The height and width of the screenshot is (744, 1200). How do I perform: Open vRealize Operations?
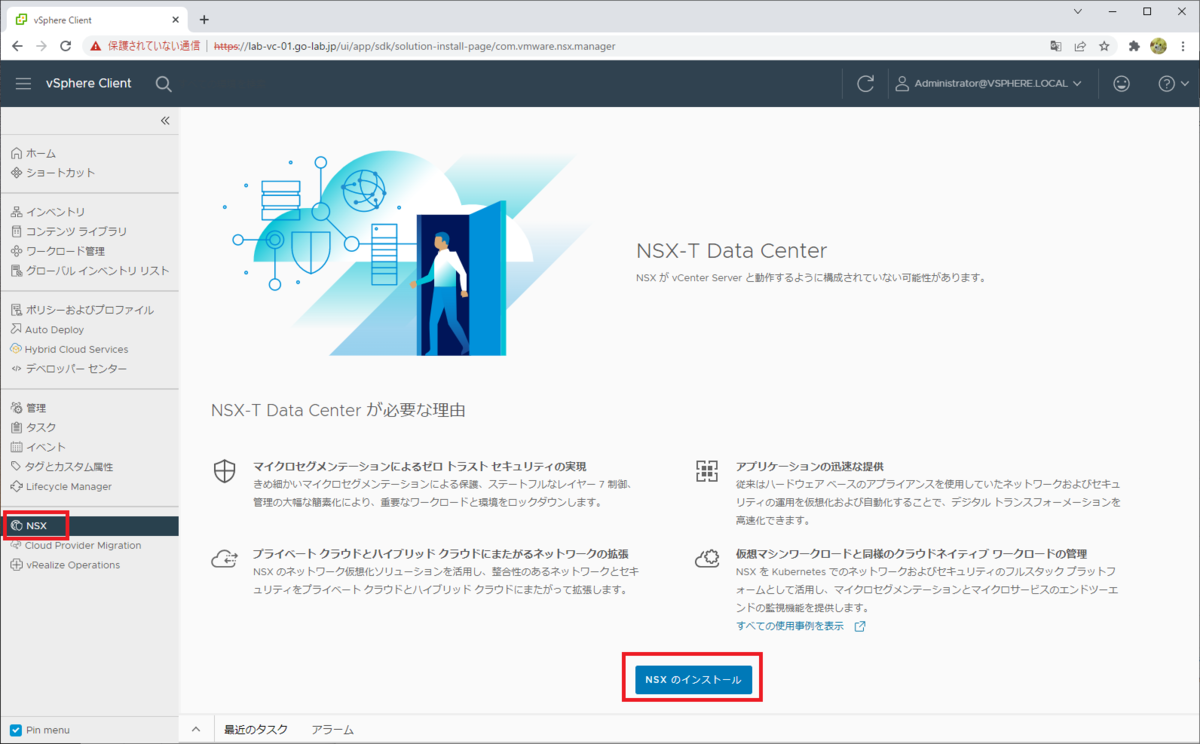[65, 565]
